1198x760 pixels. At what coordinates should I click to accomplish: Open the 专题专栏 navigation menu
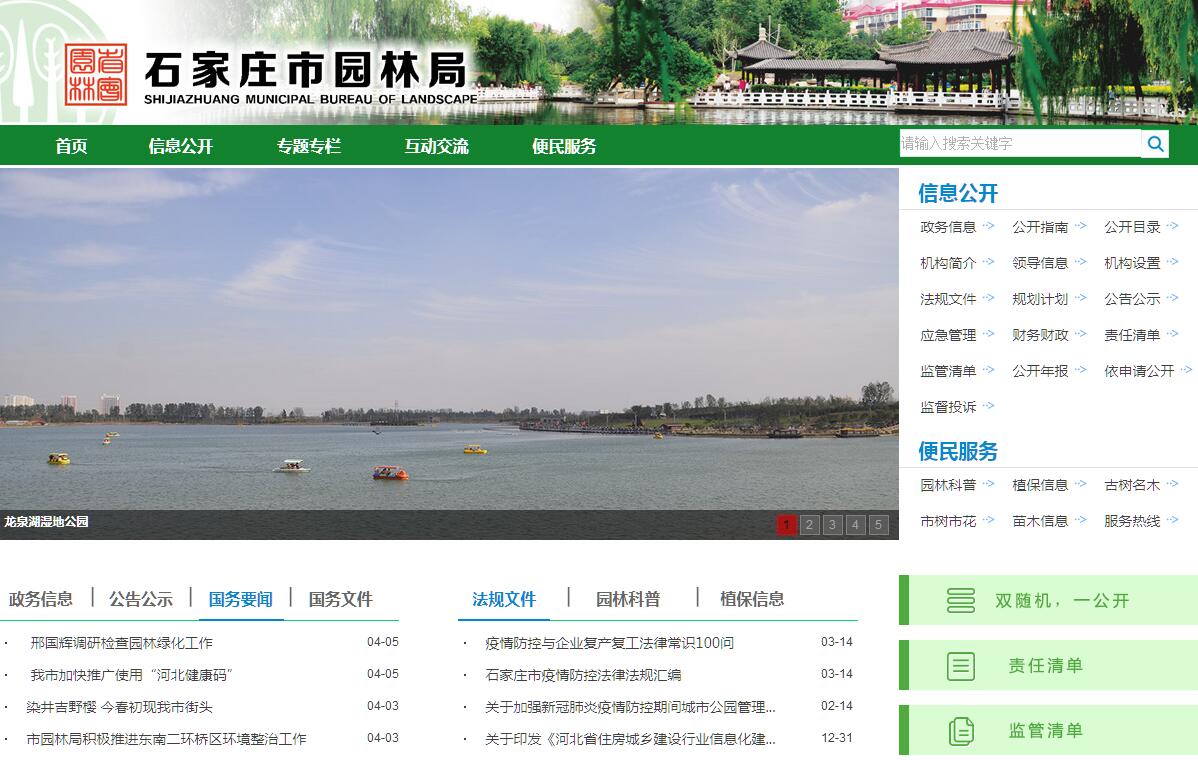[x=309, y=146]
